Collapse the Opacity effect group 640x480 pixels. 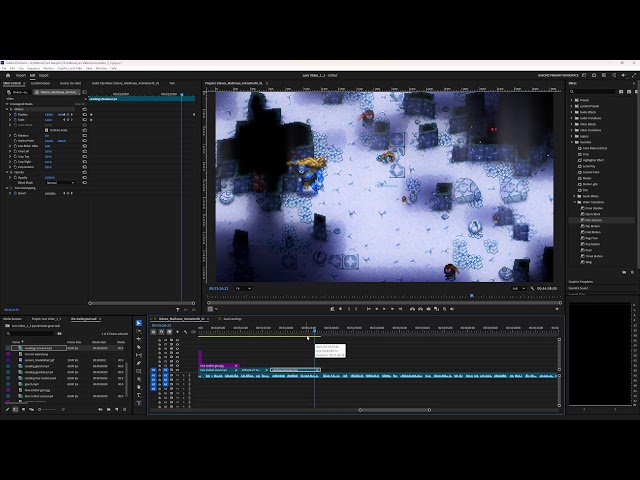tap(7, 172)
